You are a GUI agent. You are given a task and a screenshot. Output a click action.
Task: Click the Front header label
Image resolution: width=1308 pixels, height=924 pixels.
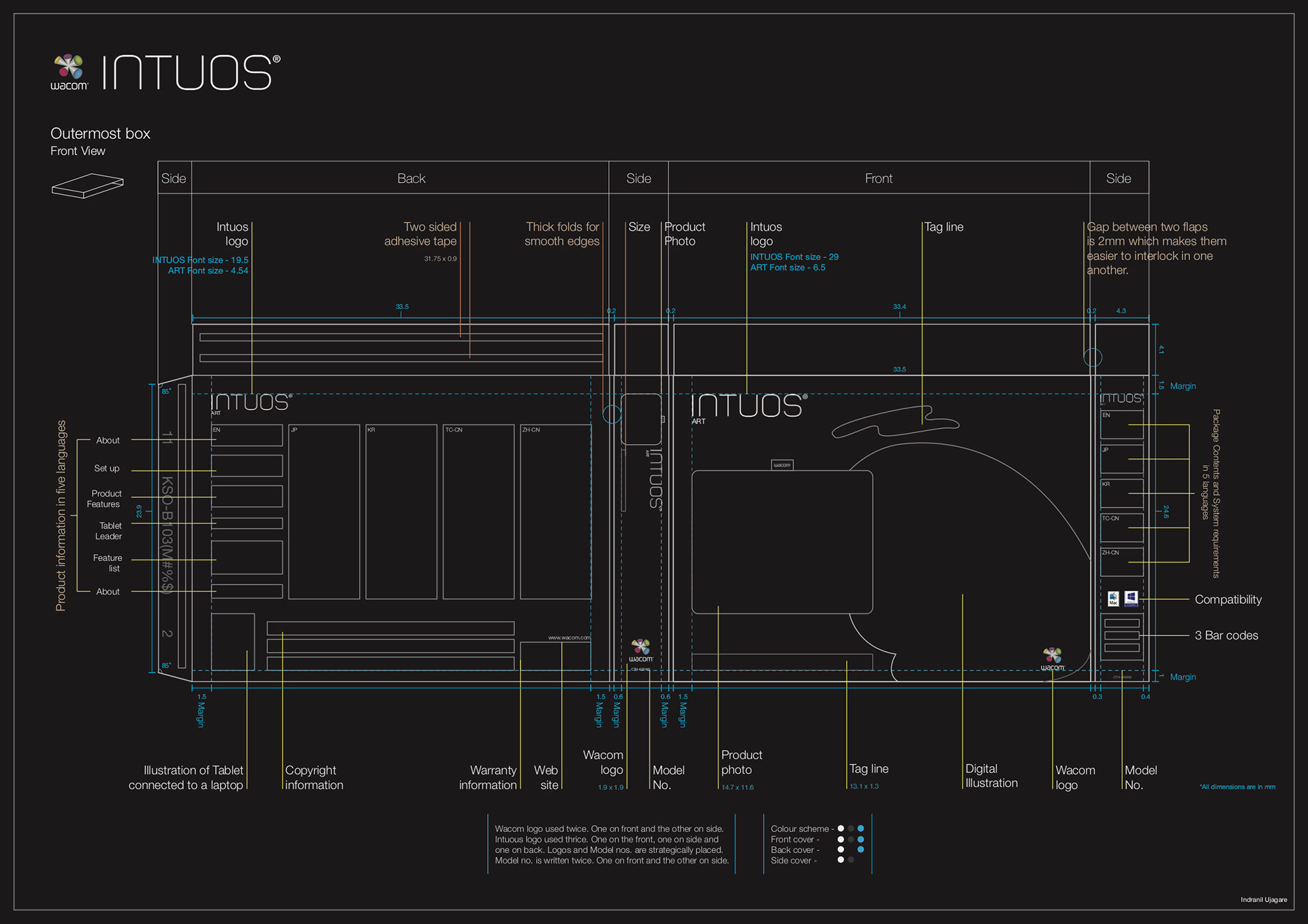[x=878, y=178]
